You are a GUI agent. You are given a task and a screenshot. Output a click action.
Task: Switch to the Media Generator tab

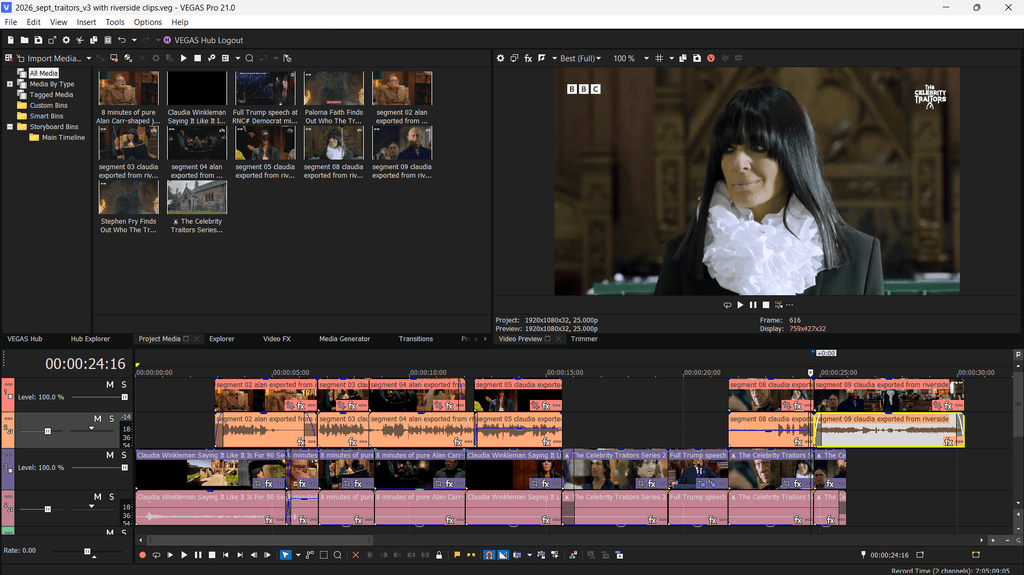coord(344,338)
